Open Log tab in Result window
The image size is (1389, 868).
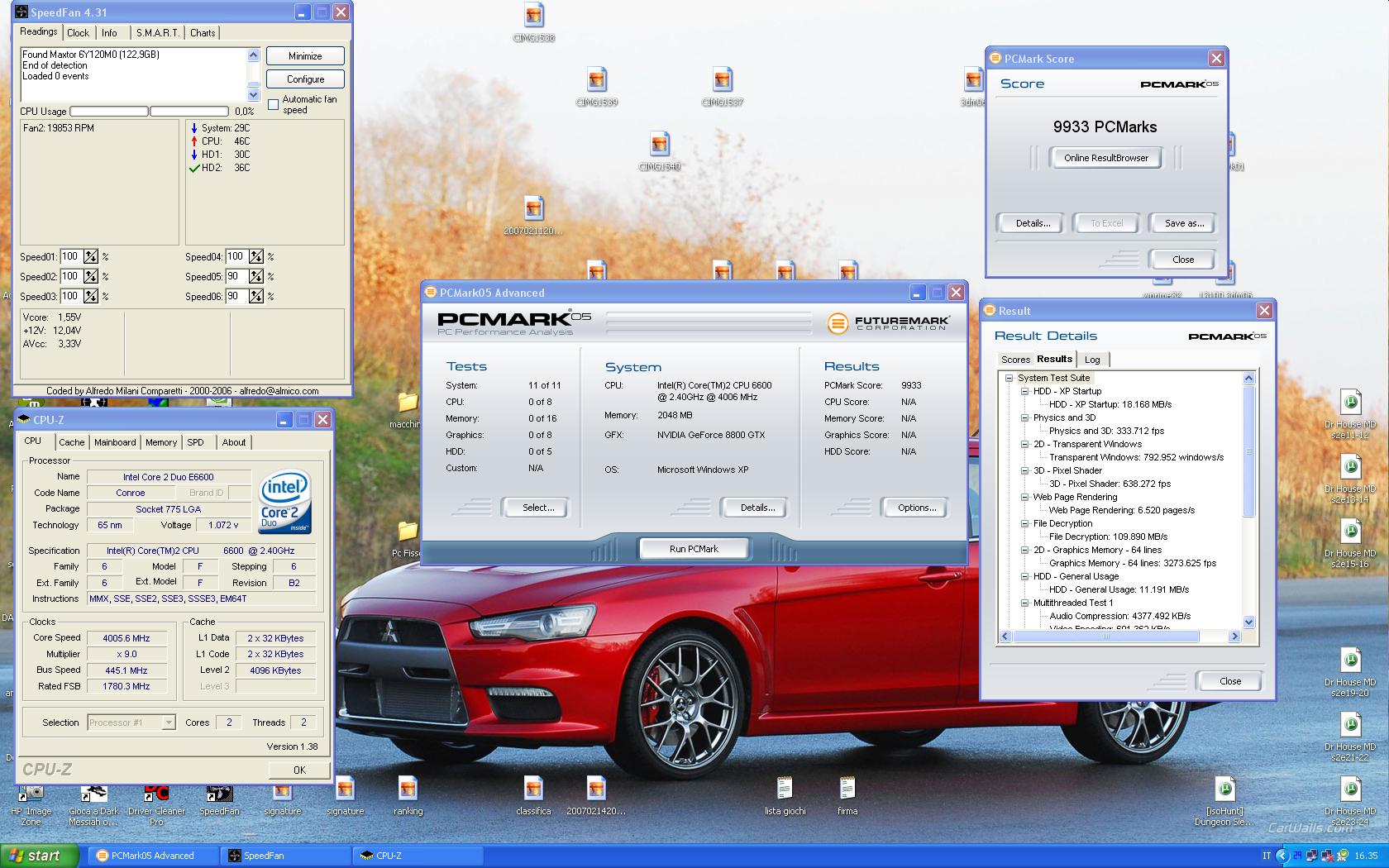click(x=1092, y=360)
